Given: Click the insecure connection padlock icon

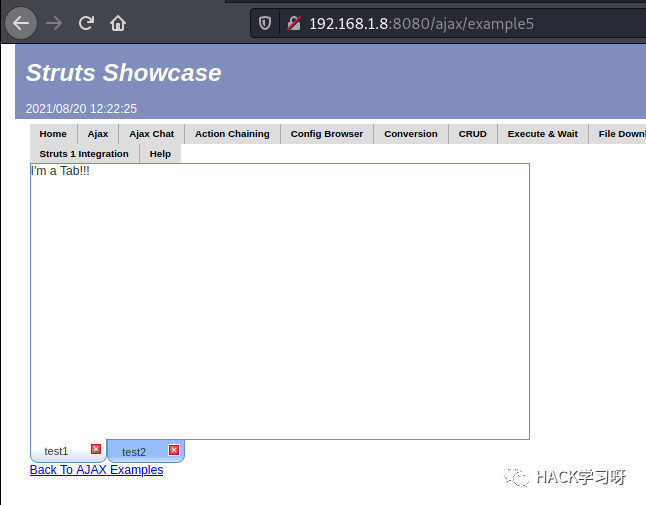Looking at the screenshot, I should (x=294, y=23).
